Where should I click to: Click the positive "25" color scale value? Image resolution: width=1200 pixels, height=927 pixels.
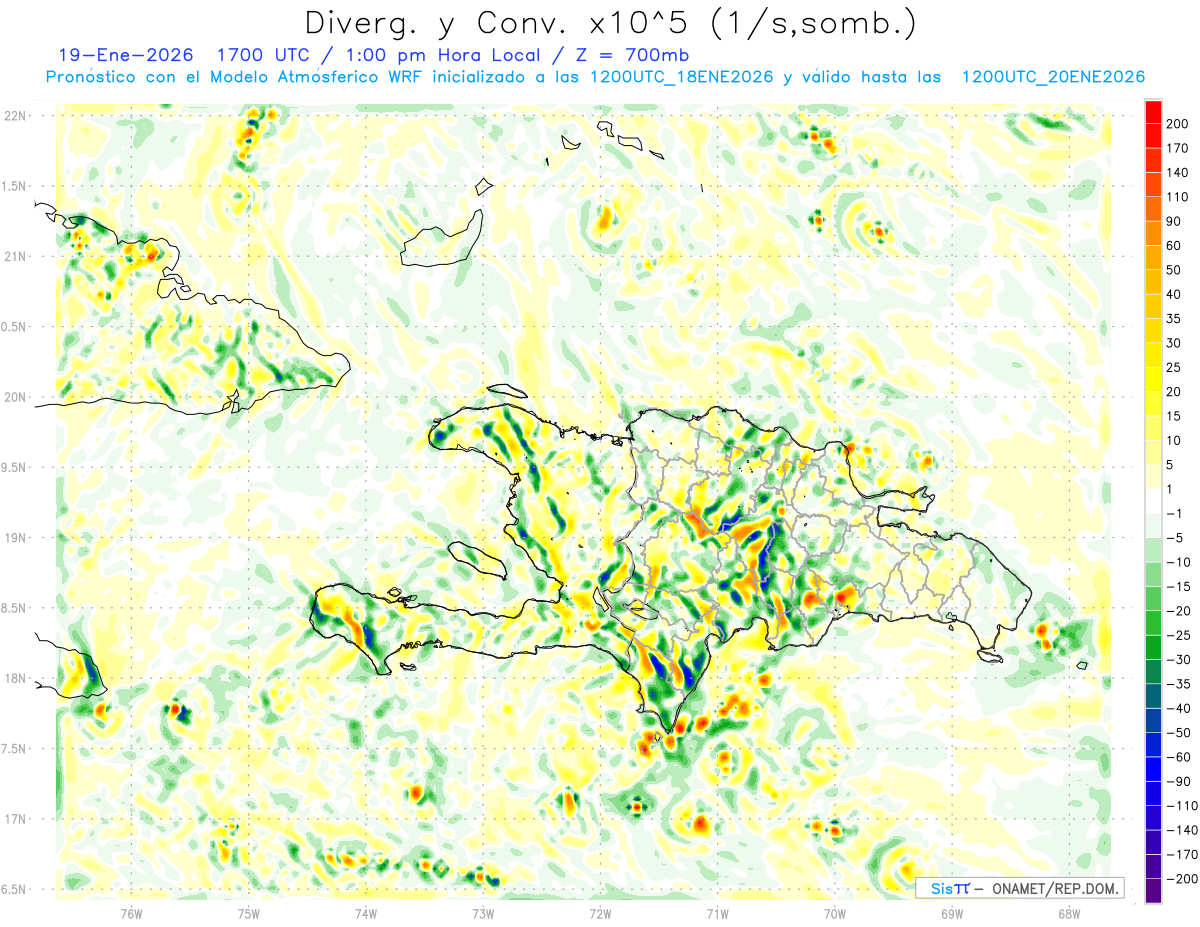pos(1174,367)
